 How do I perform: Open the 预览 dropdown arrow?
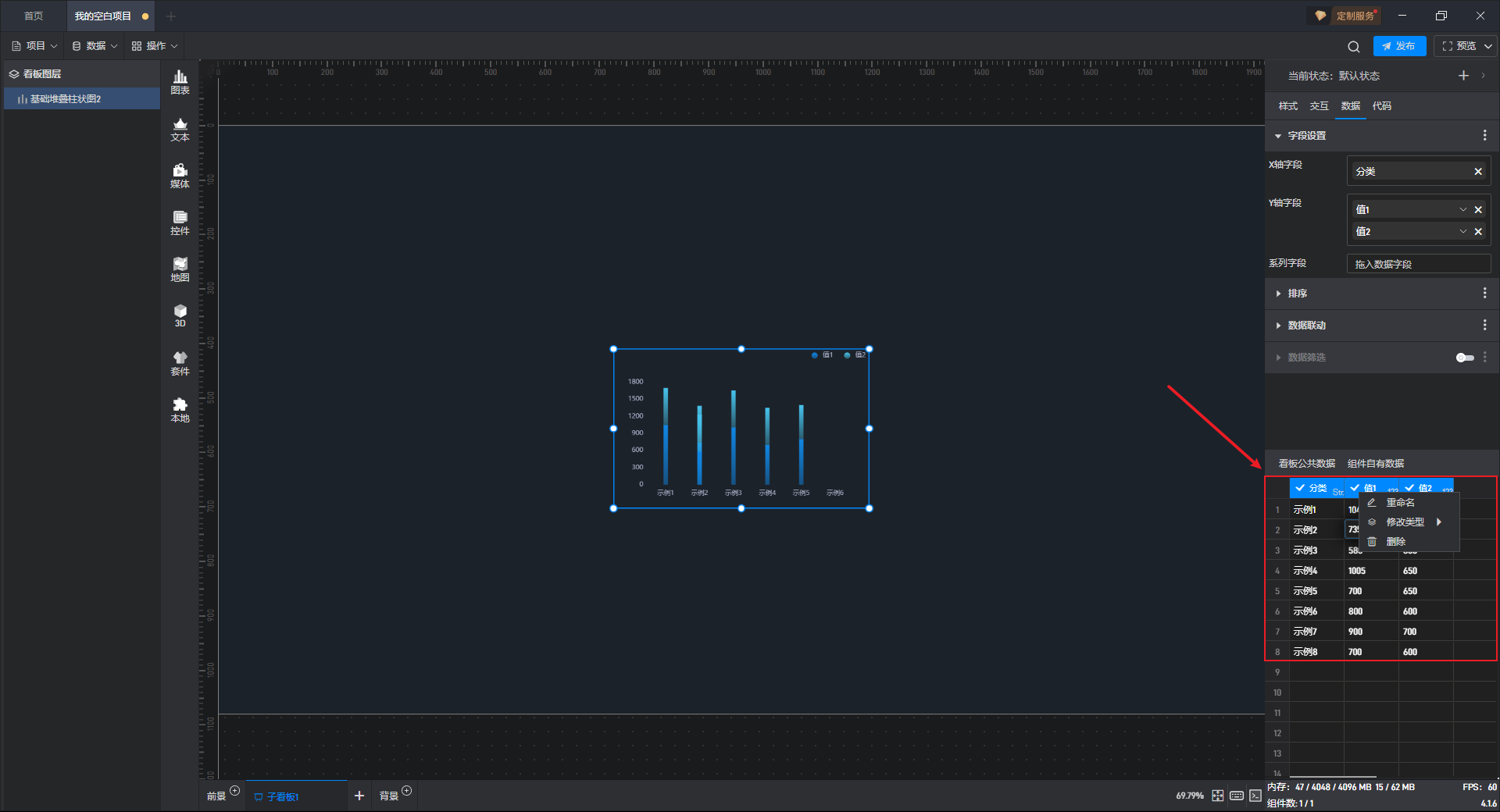pyautogui.click(x=1488, y=46)
